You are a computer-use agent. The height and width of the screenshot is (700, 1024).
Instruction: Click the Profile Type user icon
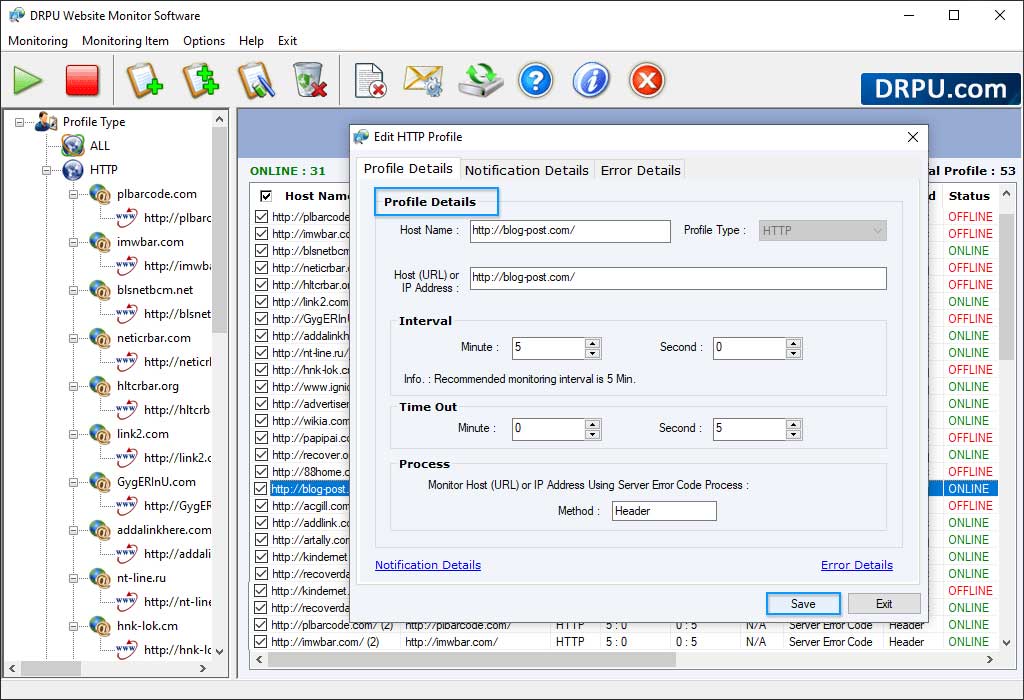[x=46, y=121]
